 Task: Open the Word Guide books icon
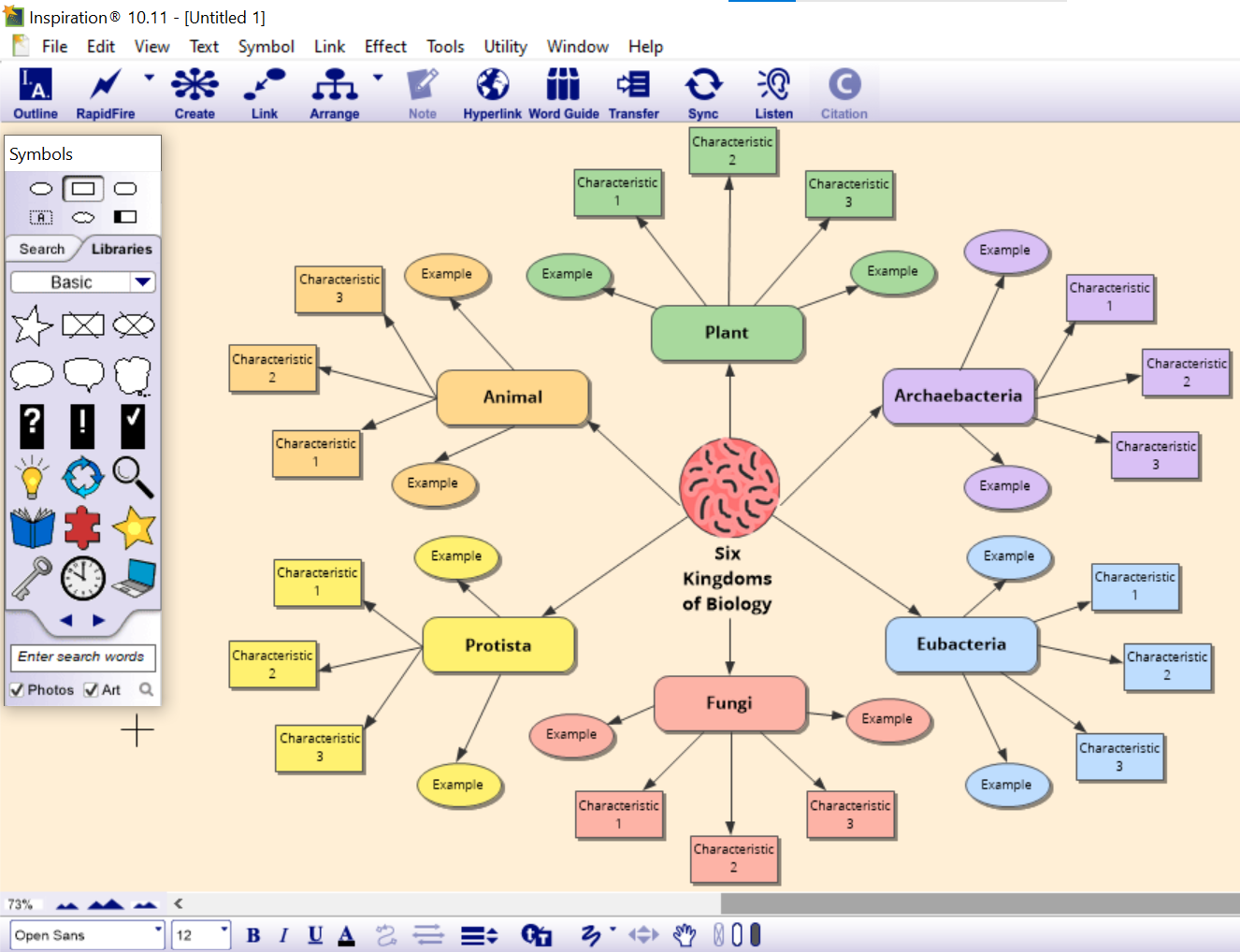(563, 94)
